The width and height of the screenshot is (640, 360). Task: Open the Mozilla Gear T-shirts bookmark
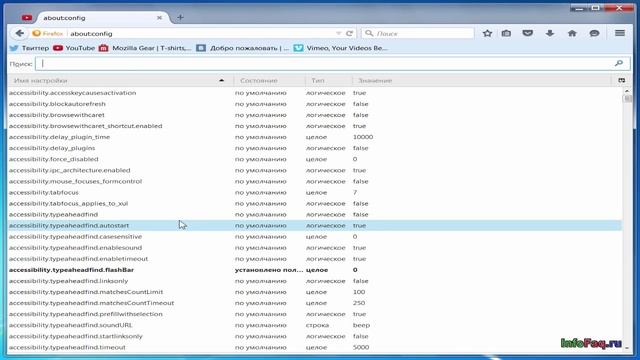(145, 48)
